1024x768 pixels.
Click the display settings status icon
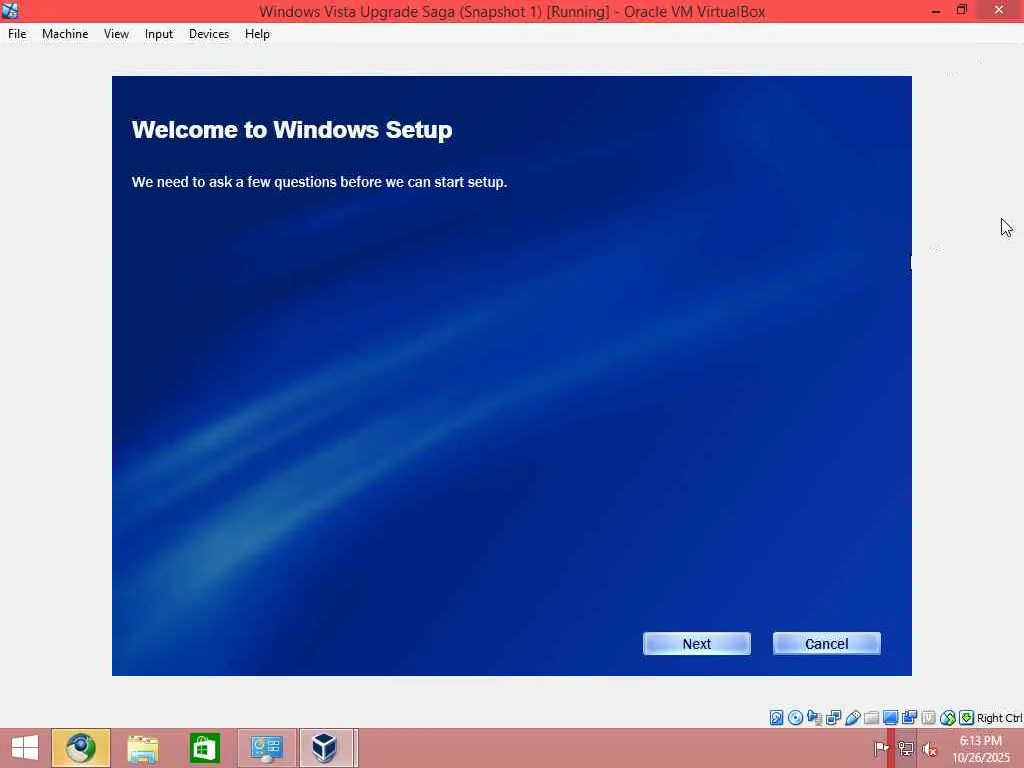[890, 718]
